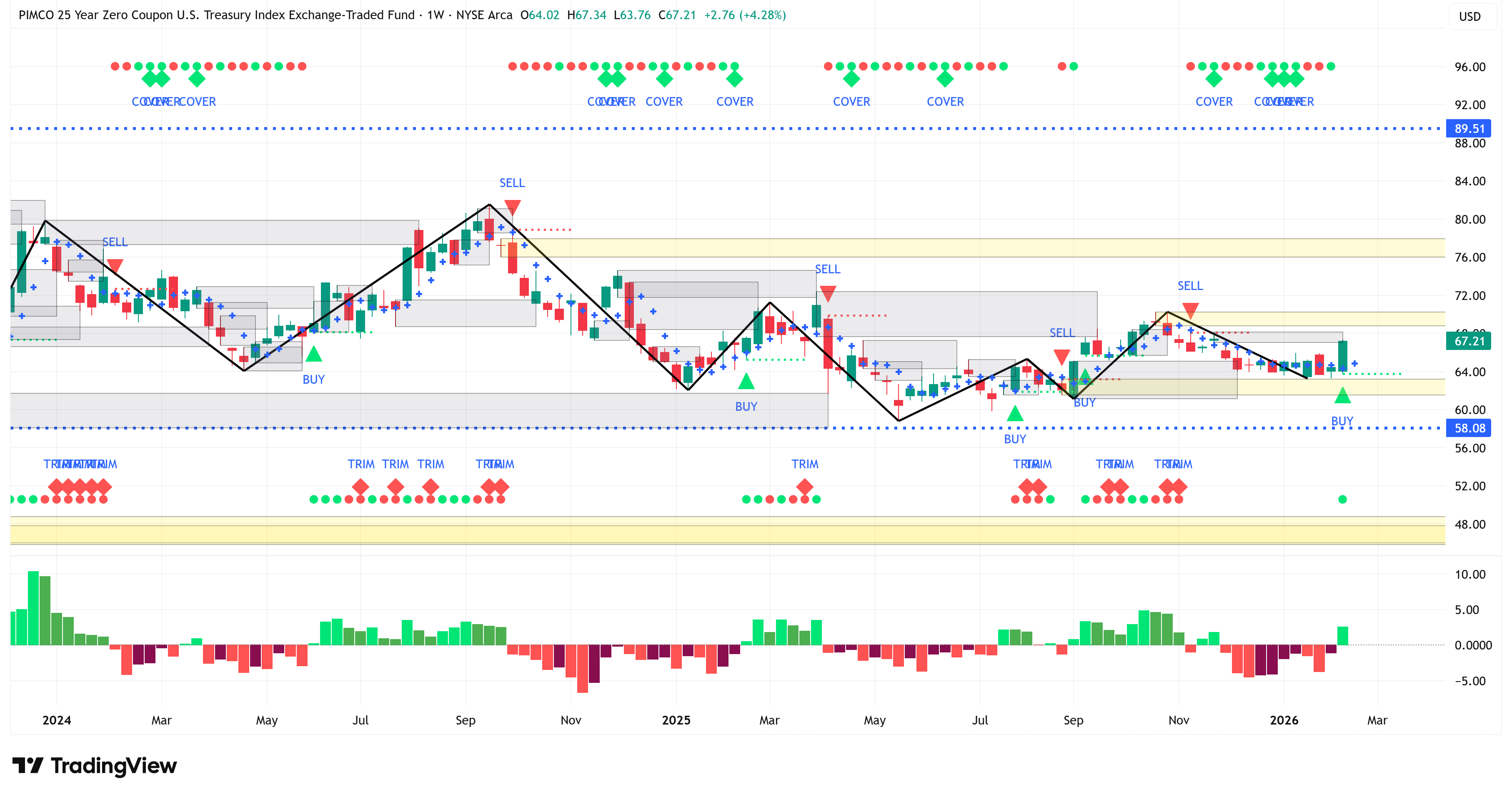Click the TradingView logo

coord(94,765)
